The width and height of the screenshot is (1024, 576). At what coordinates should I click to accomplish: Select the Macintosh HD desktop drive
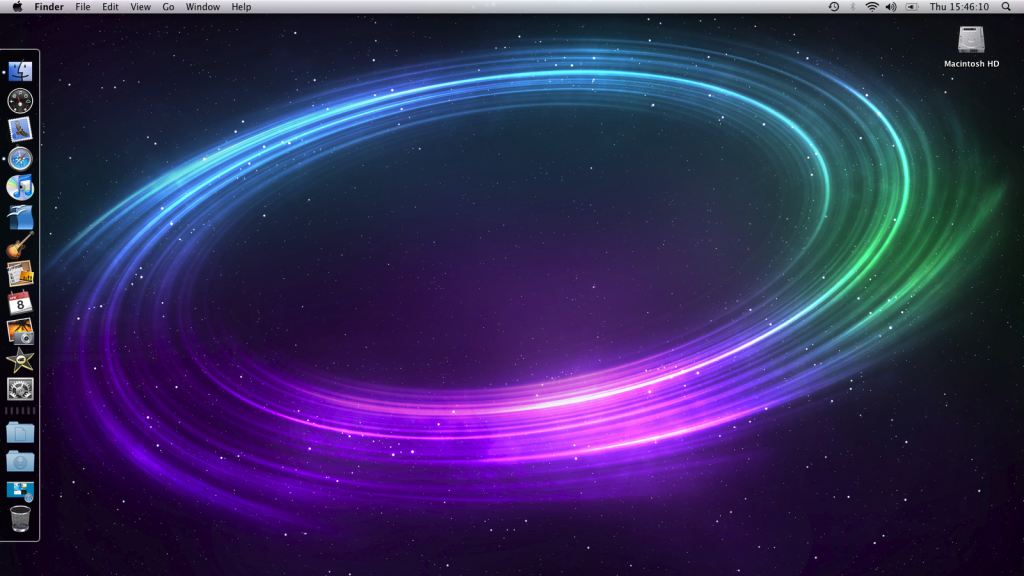tap(971, 47)
